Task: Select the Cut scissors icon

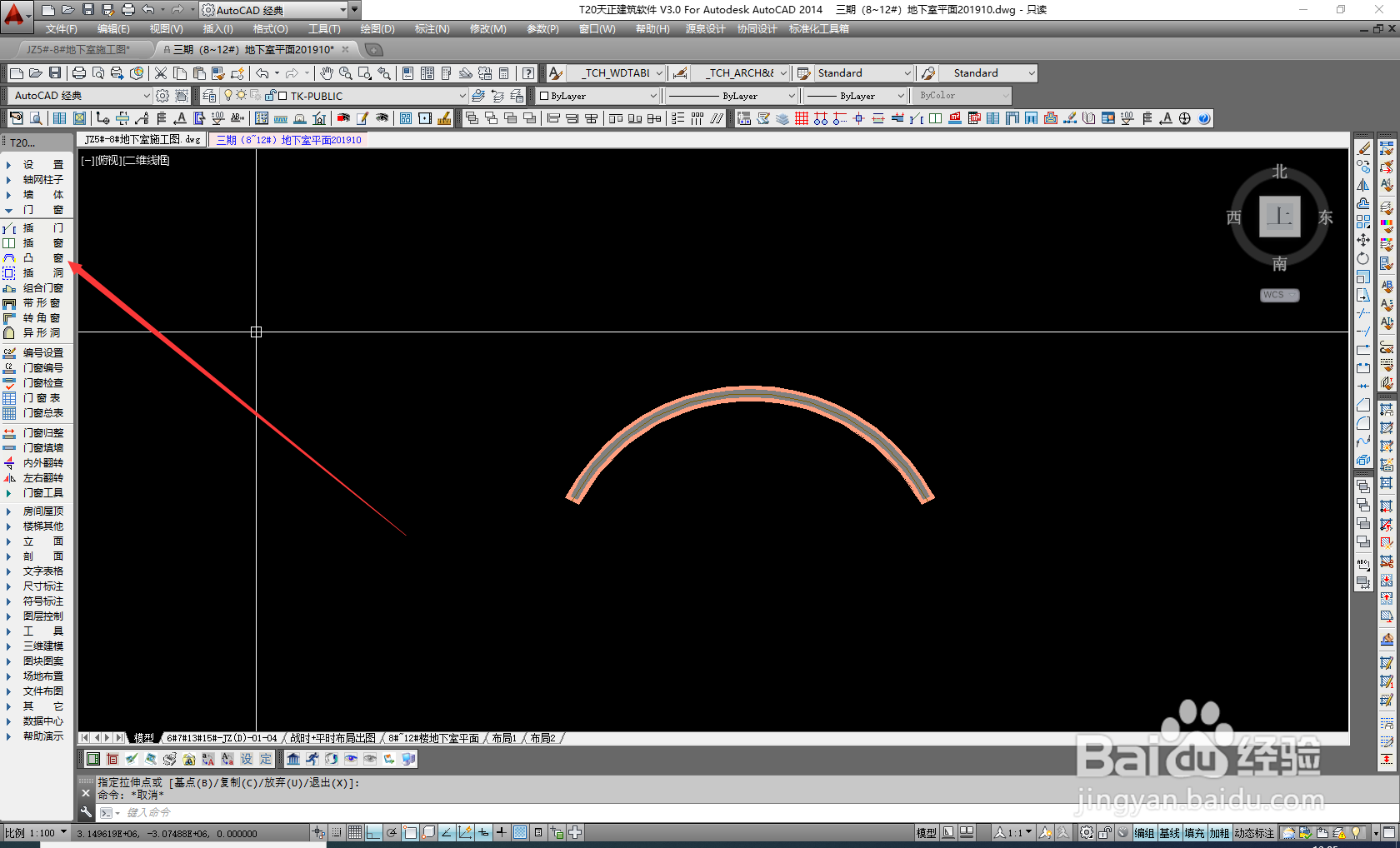Action: click(x=161, y=73)
